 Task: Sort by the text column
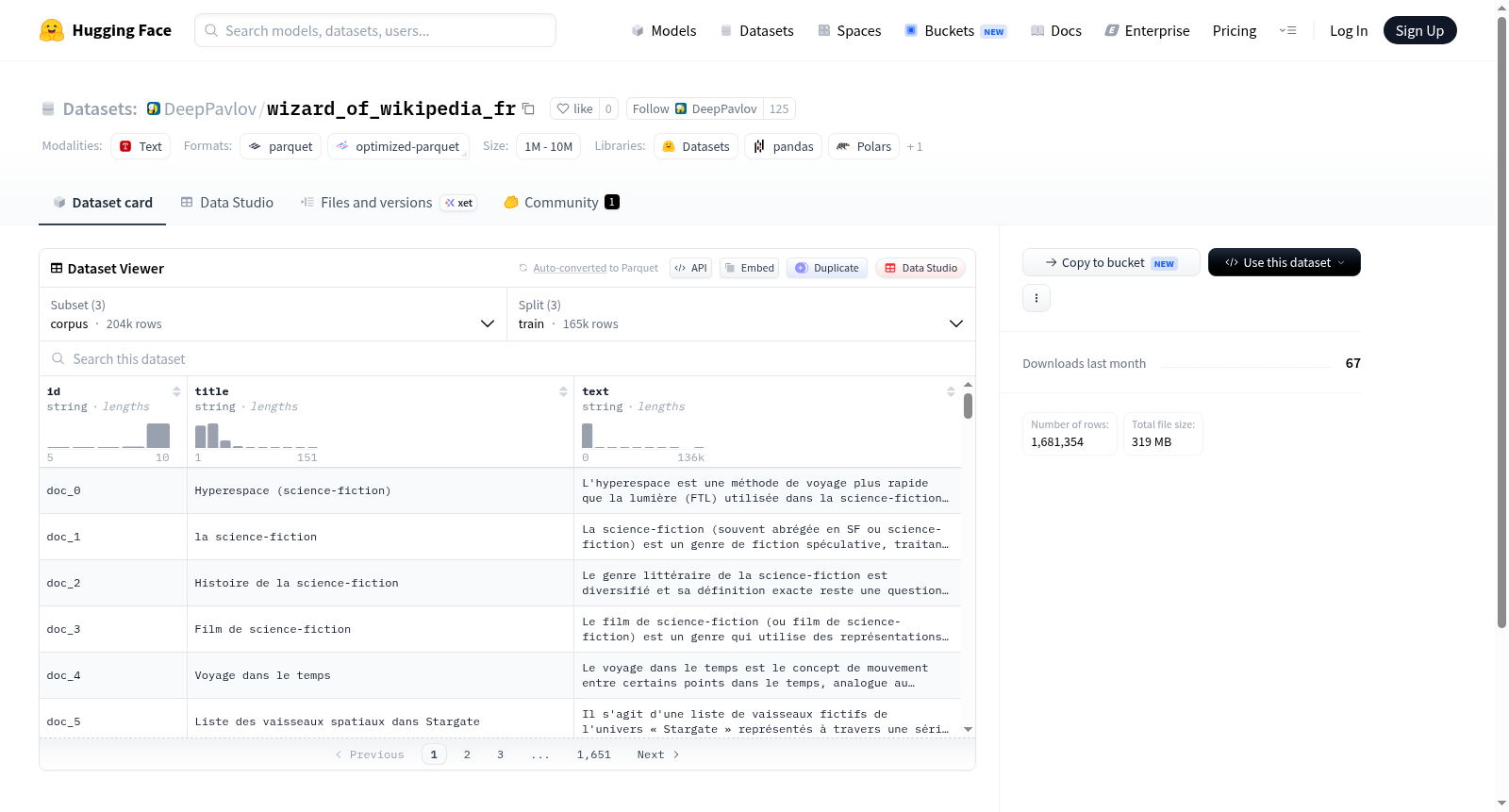click(951, 391)
